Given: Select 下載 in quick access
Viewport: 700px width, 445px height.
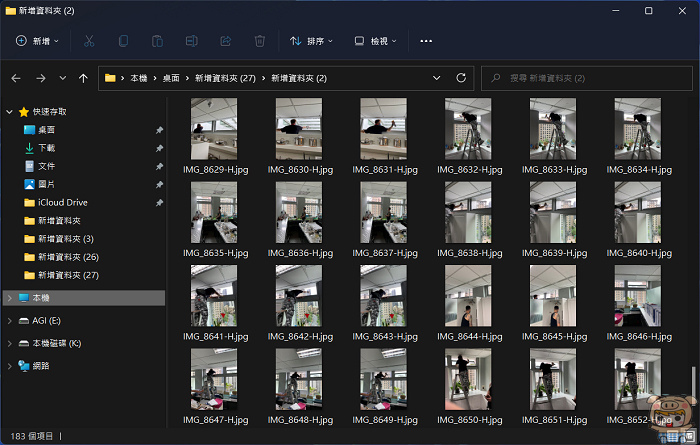Looking at the screenshot, I should tap(46, 148).
